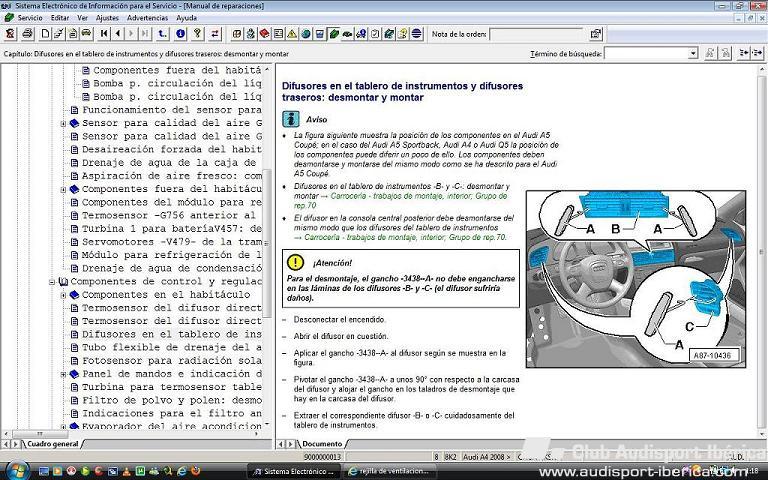Screen dimensions: 768x480
Task: Select 'Aspiración de aire fresco' tree item
Action: point(171,175)
